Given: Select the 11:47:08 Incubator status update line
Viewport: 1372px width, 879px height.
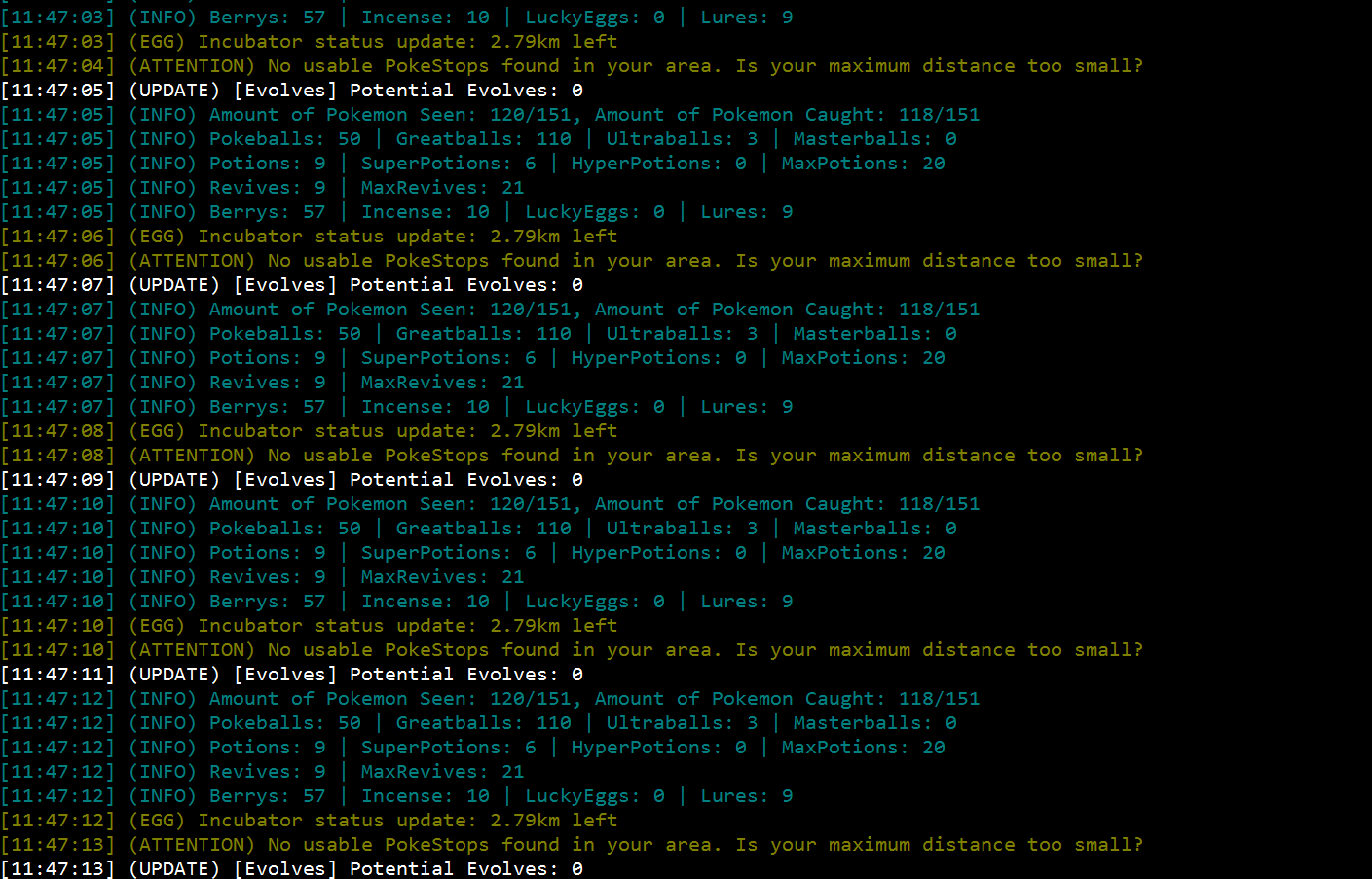Looking at the screenshot, I should [x=309, y=431].
